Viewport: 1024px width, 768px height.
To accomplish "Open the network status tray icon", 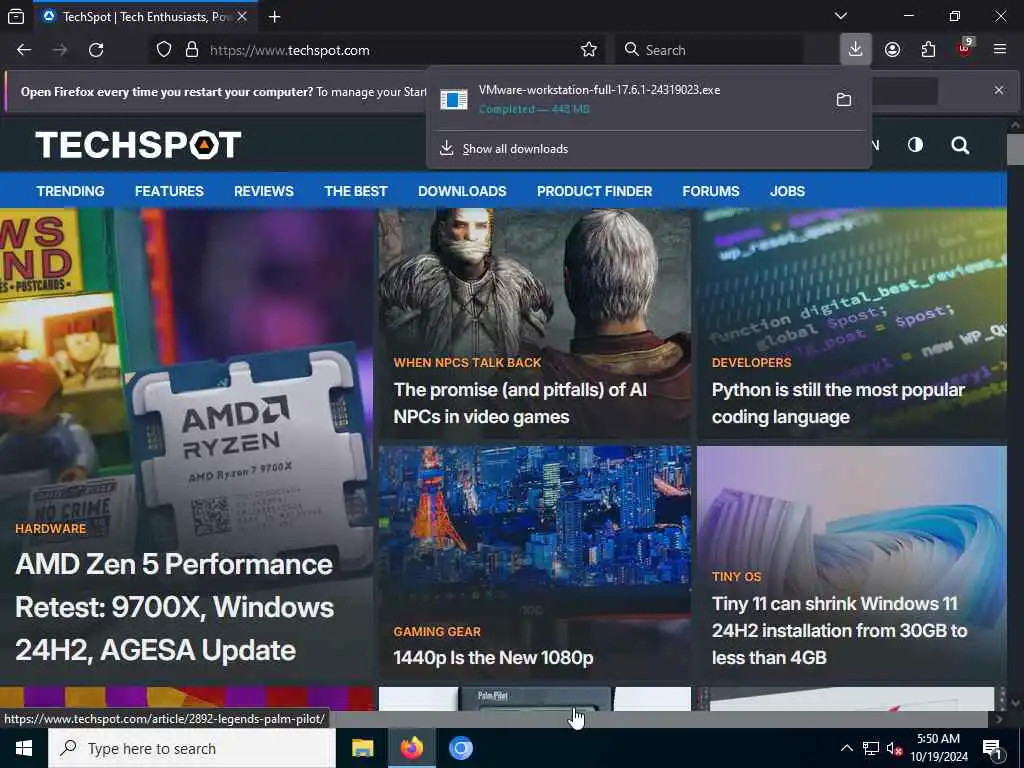I will (871, 748).
